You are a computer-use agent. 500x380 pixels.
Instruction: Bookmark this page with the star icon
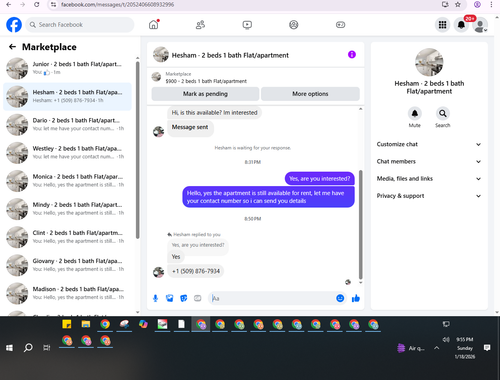tap(458, 5)
